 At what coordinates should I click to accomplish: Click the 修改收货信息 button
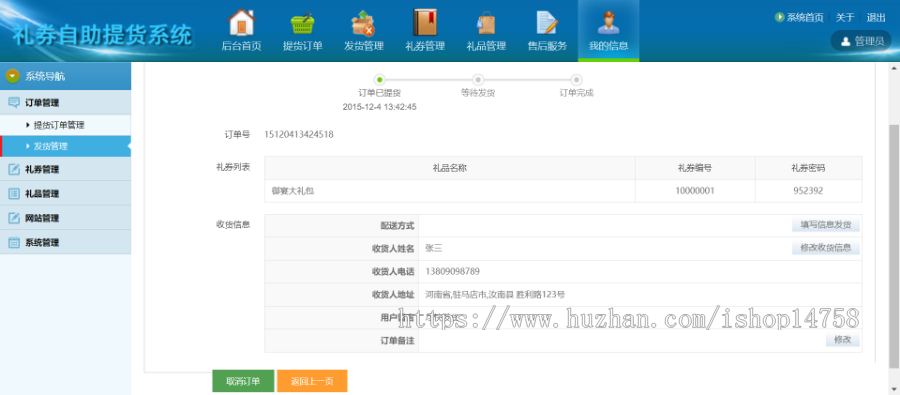coord(825,248)
